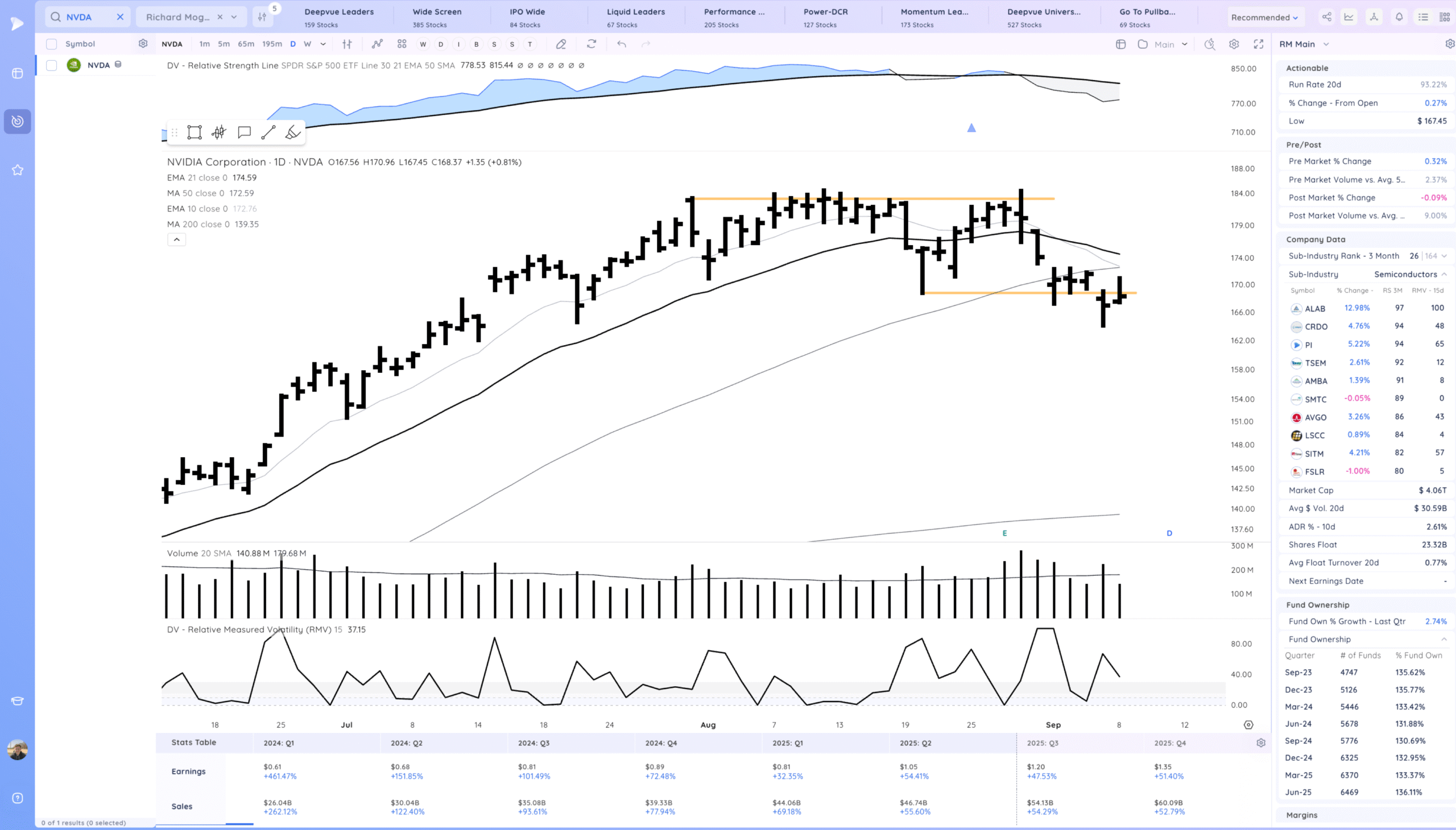Screen dimensions: 1456x830
Task: Open the Main folder layout dropdown
Action: click(x=1164, y=44)
